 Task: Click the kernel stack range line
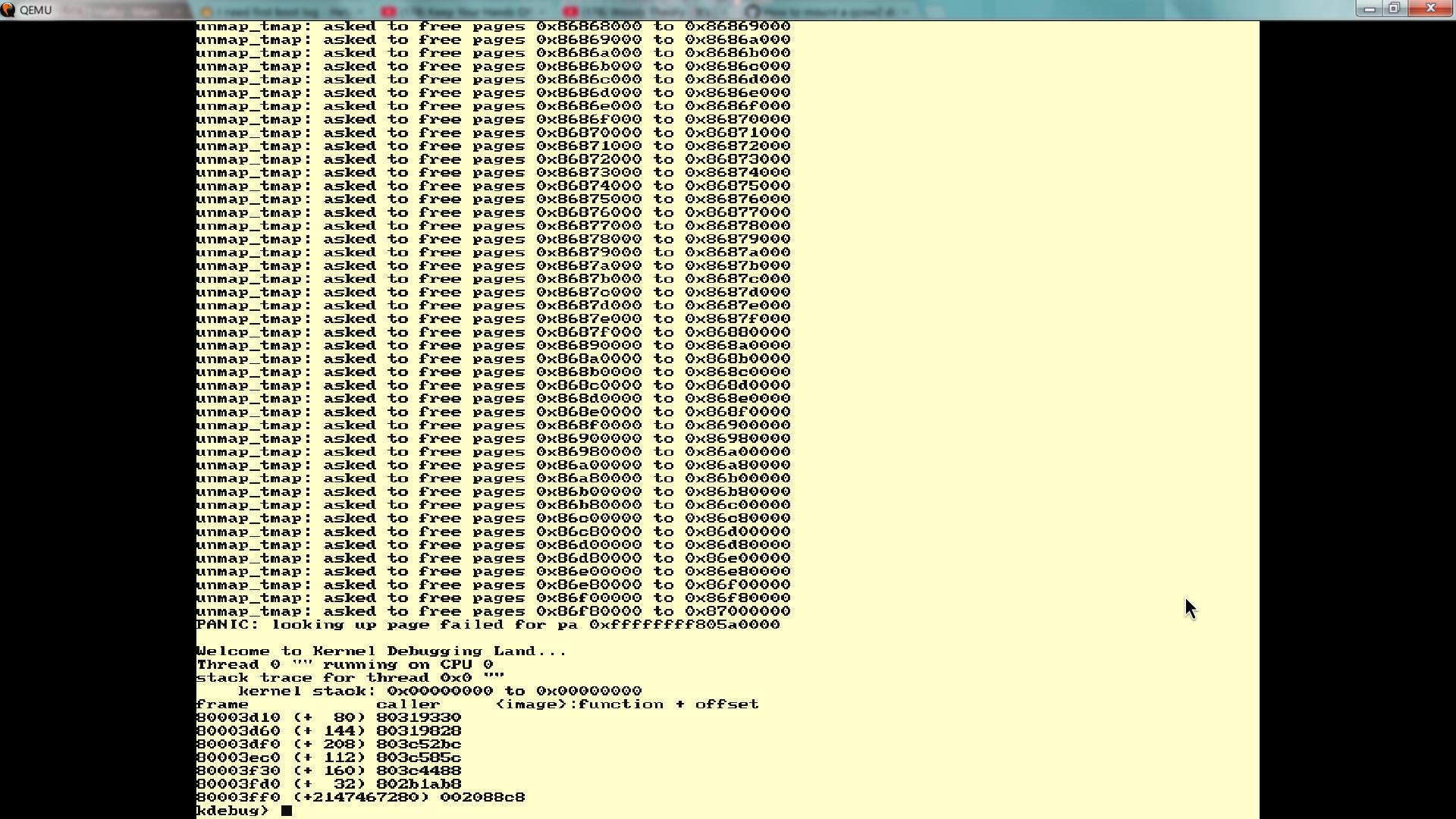(440, 691)
